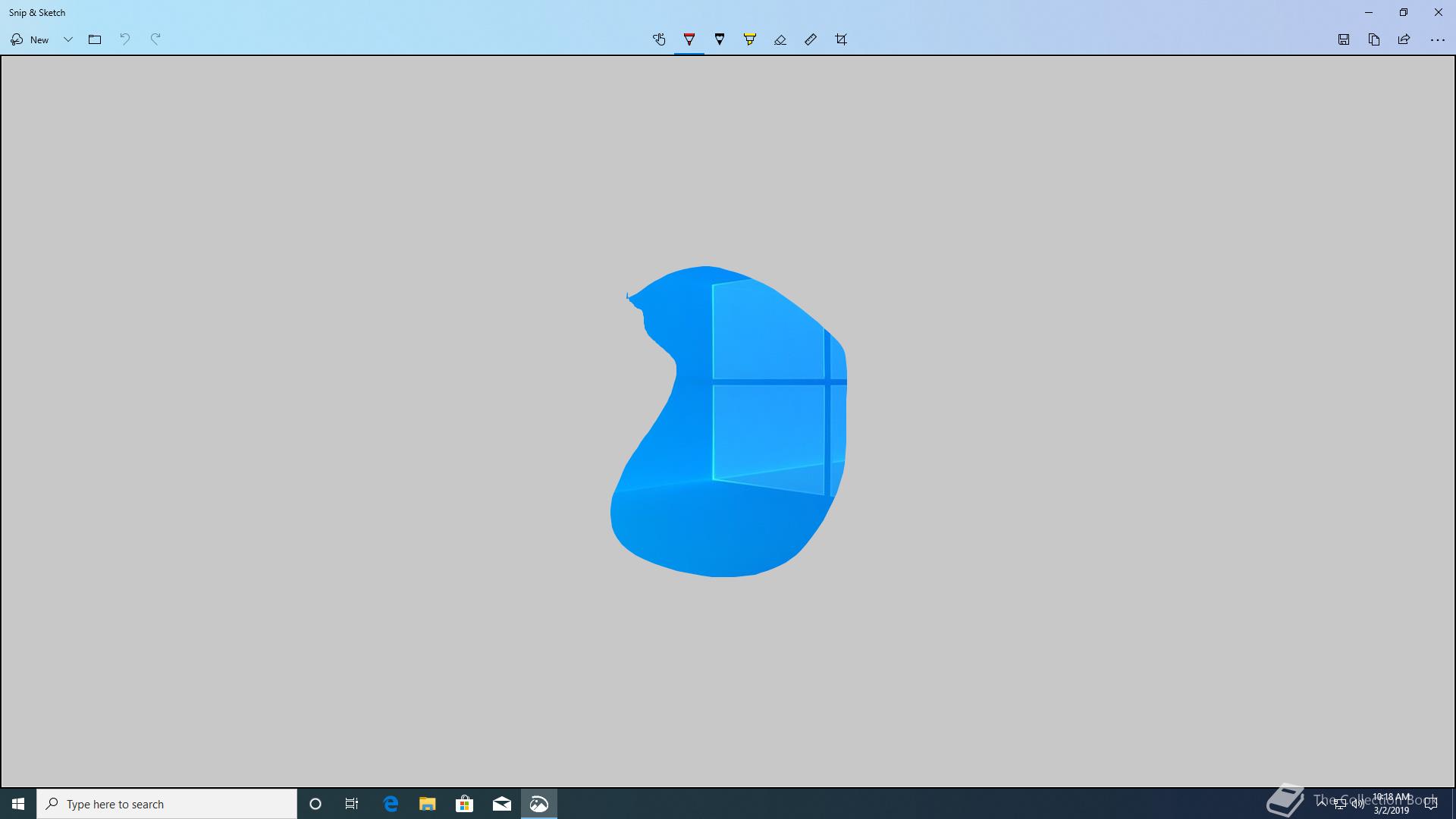Screen dimensions: 1456x819
Task: Click the freeform snip image on canvas
Action: click(728, 422)
